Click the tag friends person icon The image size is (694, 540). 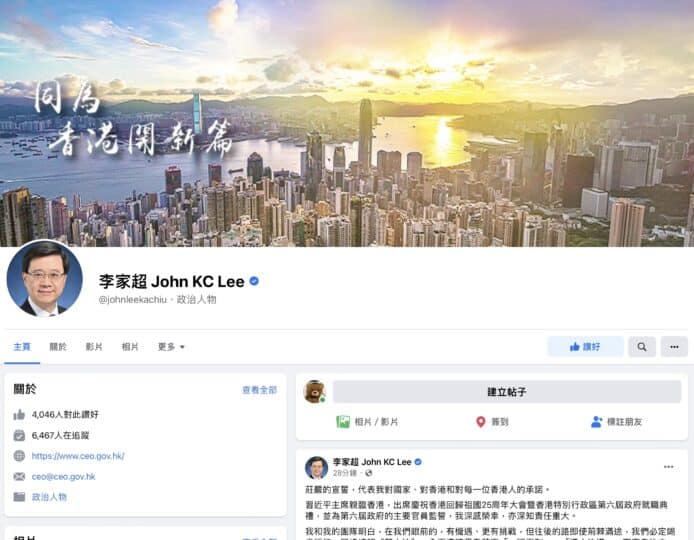pos(596,422)
